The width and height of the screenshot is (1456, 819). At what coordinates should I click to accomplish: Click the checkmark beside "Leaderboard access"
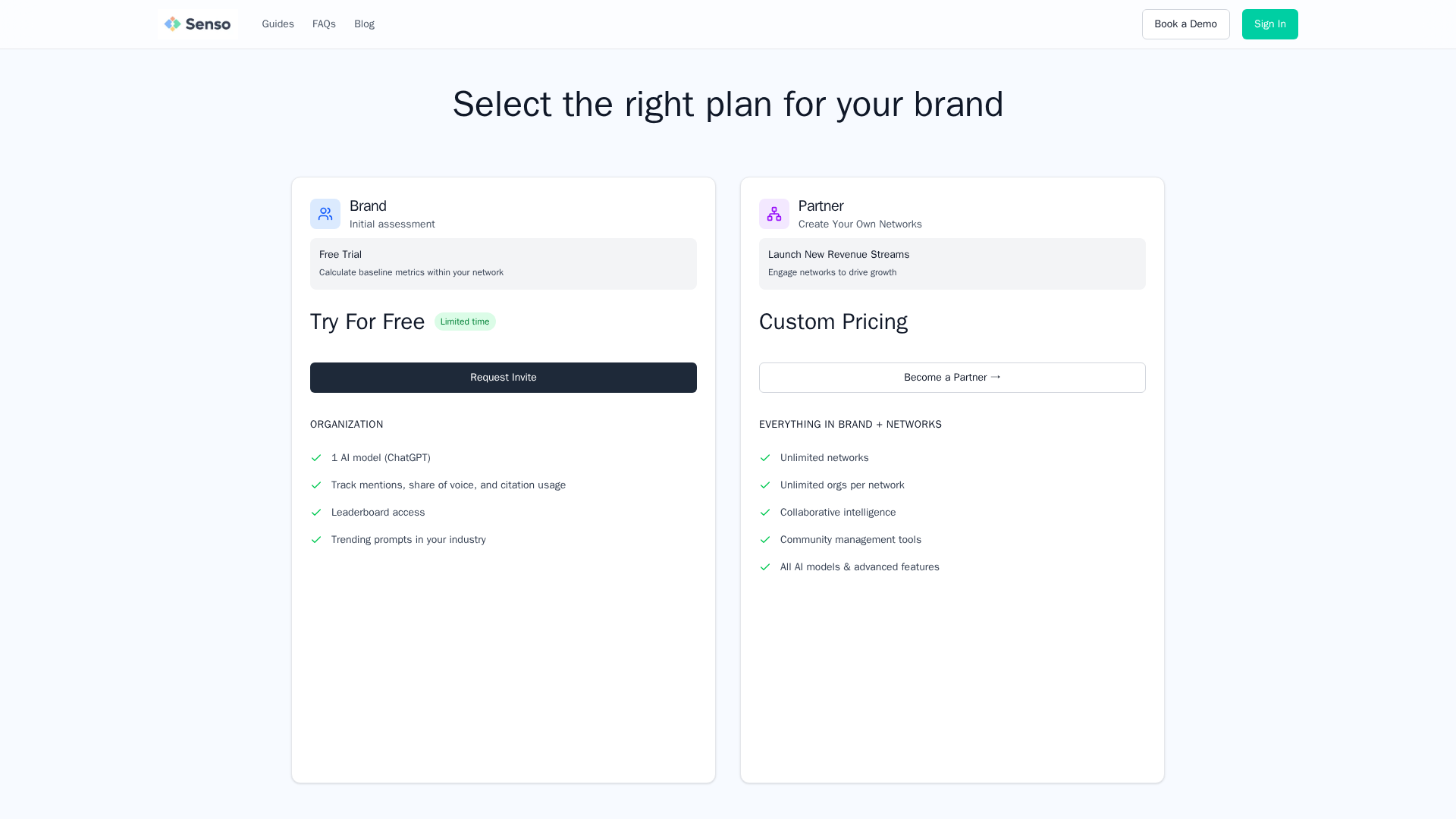pyautogui.click(x=316, y=512)
